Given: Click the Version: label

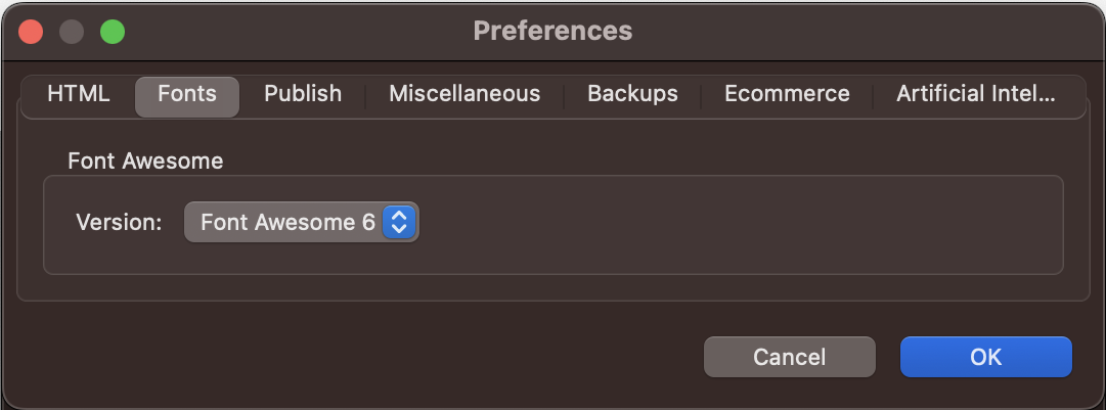Looking at the screenshot, I should coord(119,222).
